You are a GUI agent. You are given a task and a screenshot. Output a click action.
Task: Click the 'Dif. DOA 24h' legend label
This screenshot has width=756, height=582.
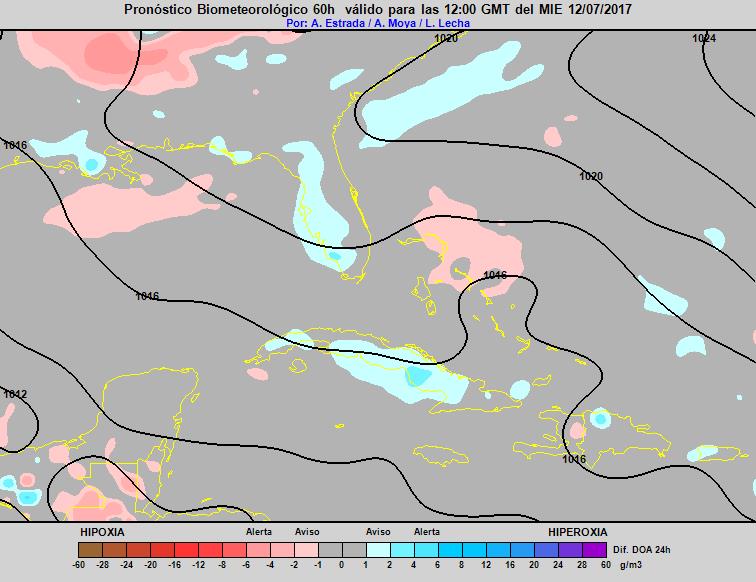(642, 550)
